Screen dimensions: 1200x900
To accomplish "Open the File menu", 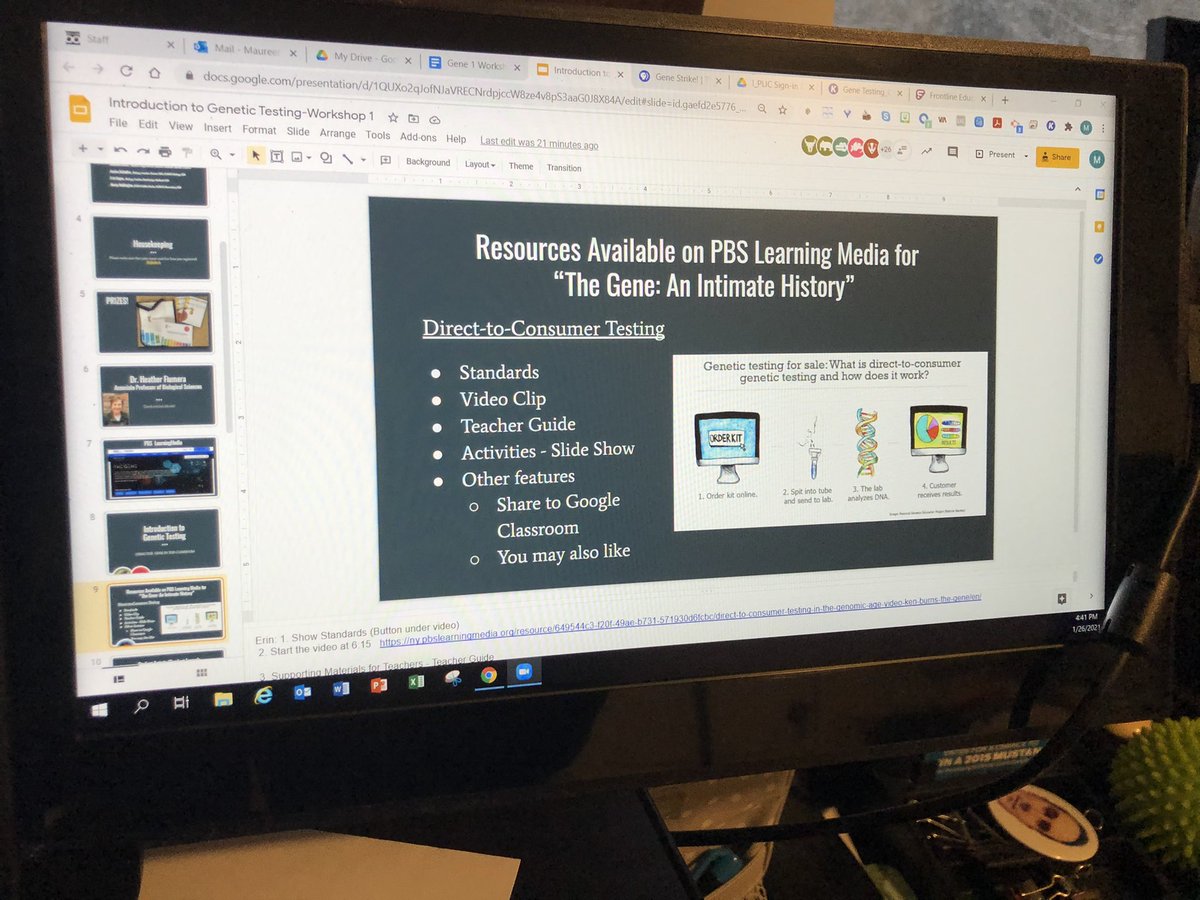I will pyautogui.click(x=118, y=124).
